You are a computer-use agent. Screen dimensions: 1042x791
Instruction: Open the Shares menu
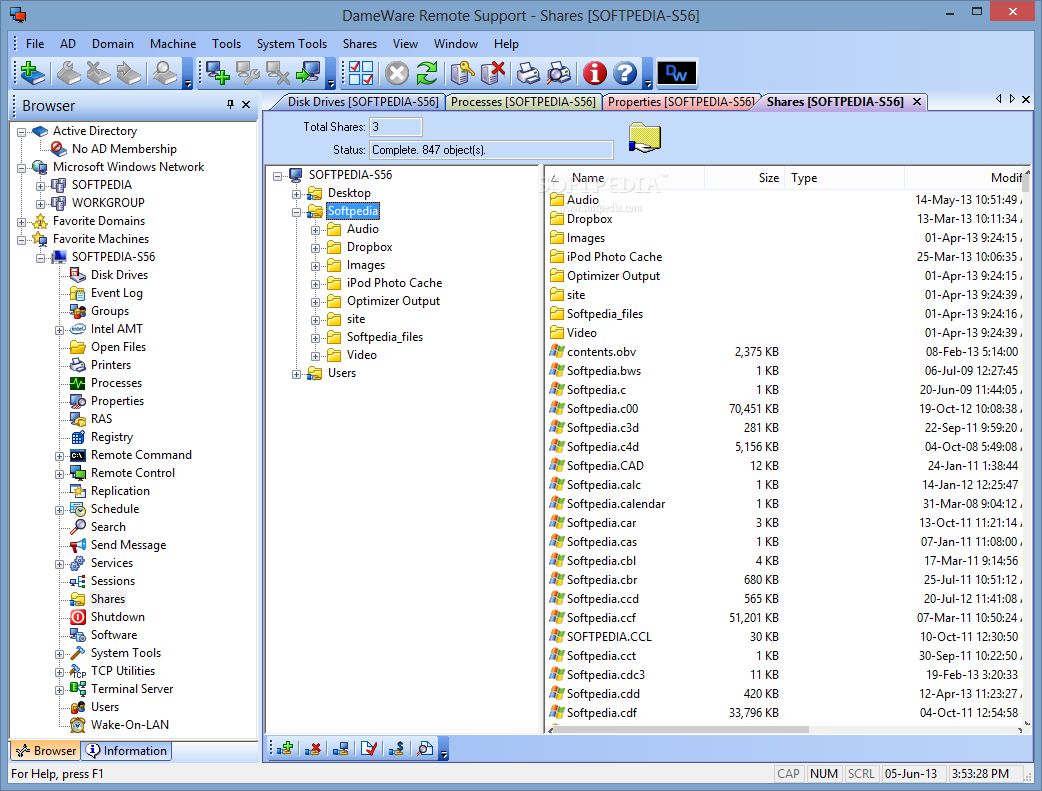[360, 44]
